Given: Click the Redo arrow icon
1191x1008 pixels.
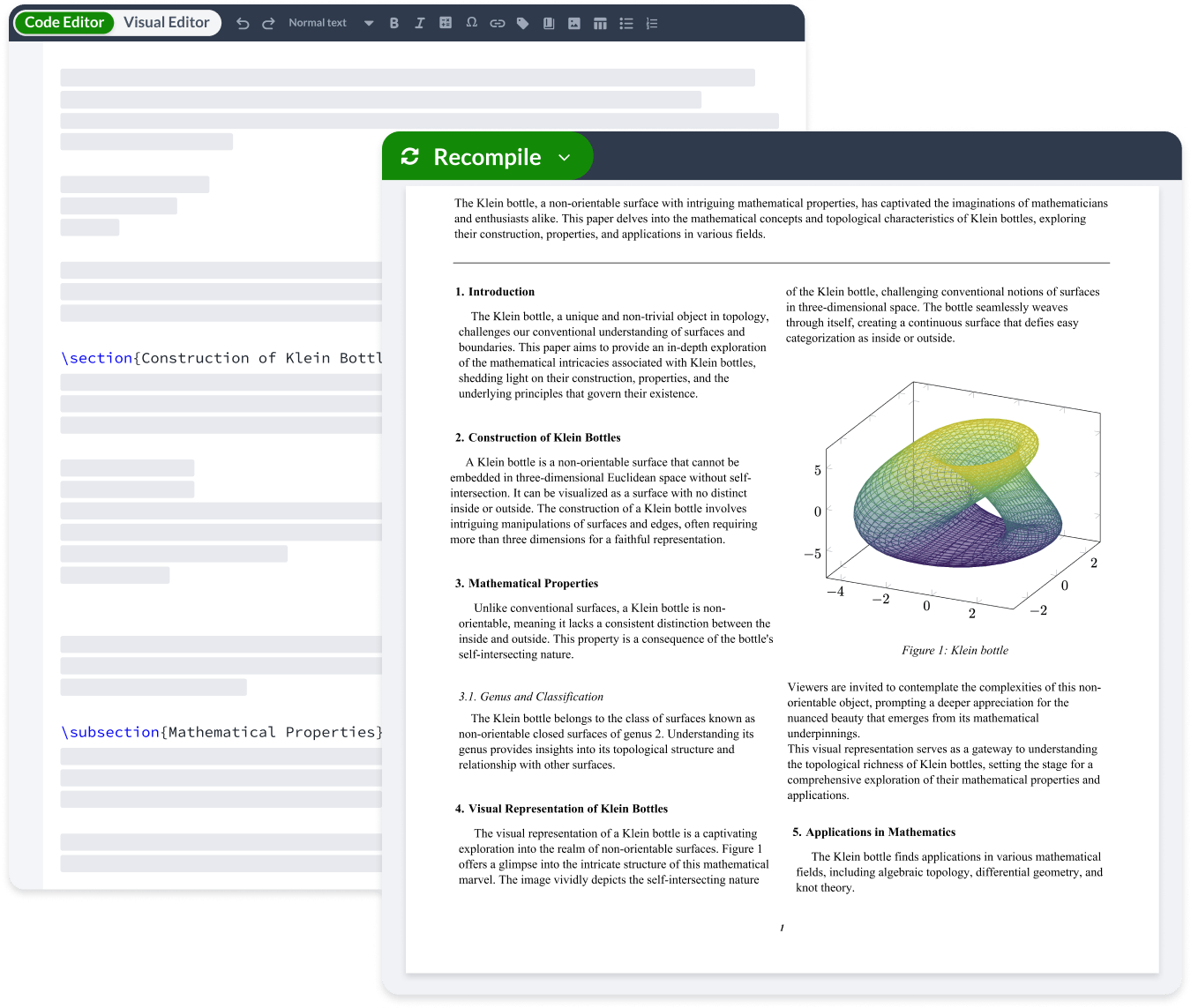Looking at the screenshot, I should [267, 23].
